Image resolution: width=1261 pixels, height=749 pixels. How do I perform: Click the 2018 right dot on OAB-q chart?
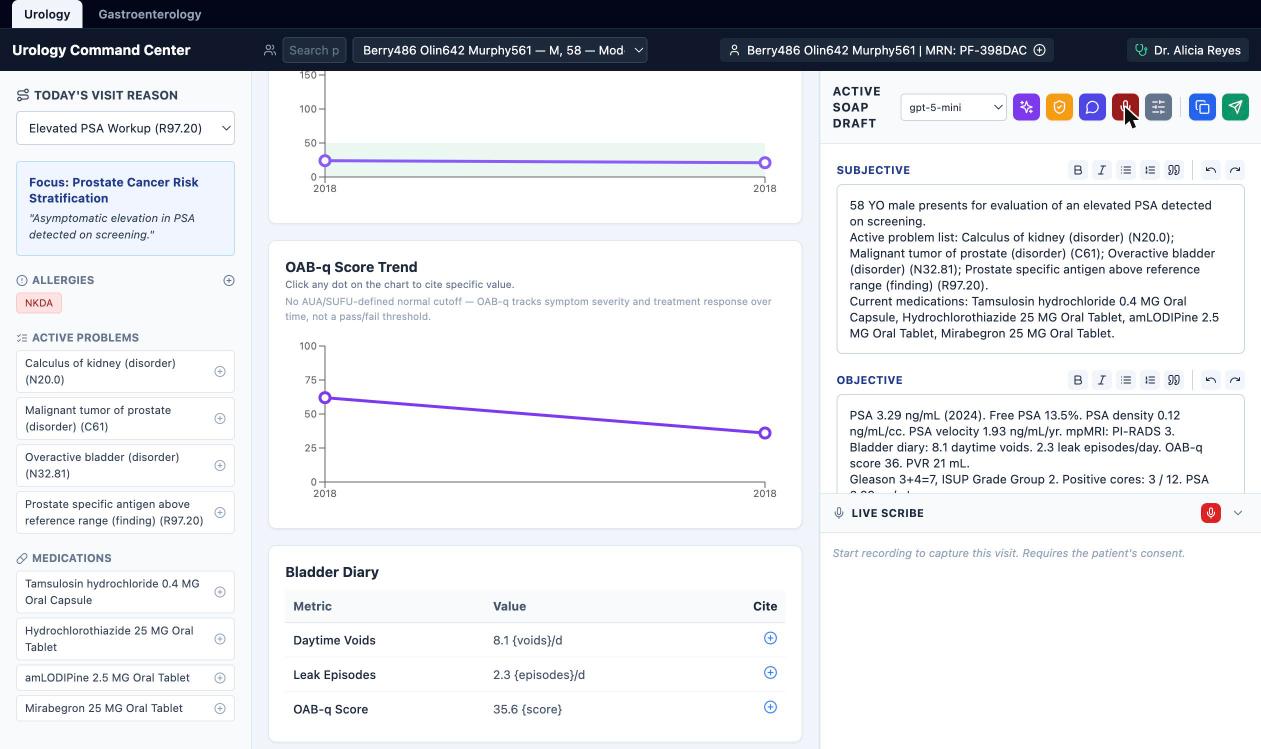tap(765, 433)
